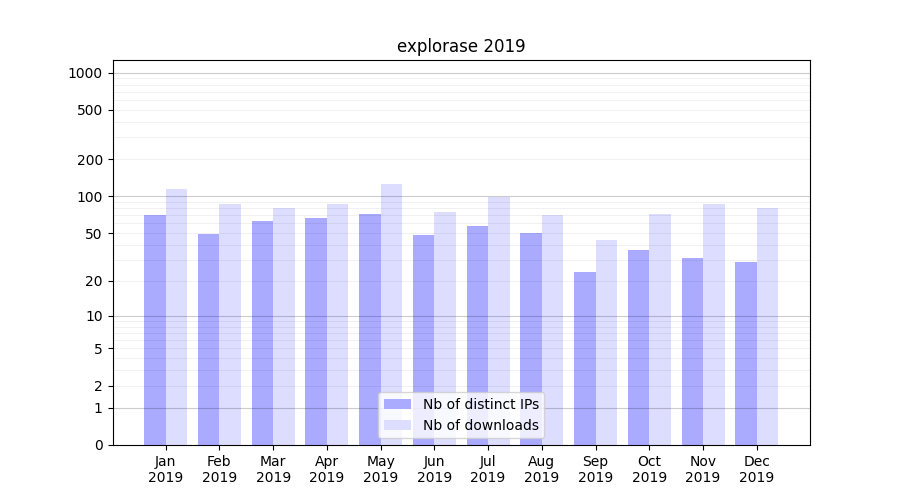Click the January distinct IPs bar
Image resolution: width=900 pixels, height=500 pixels.
[155, 330]
